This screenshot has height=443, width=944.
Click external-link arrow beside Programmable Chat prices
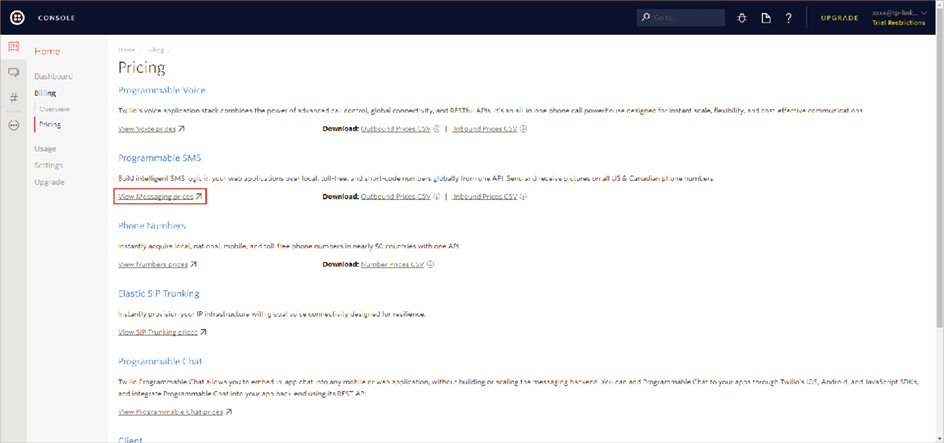(229, 412)
